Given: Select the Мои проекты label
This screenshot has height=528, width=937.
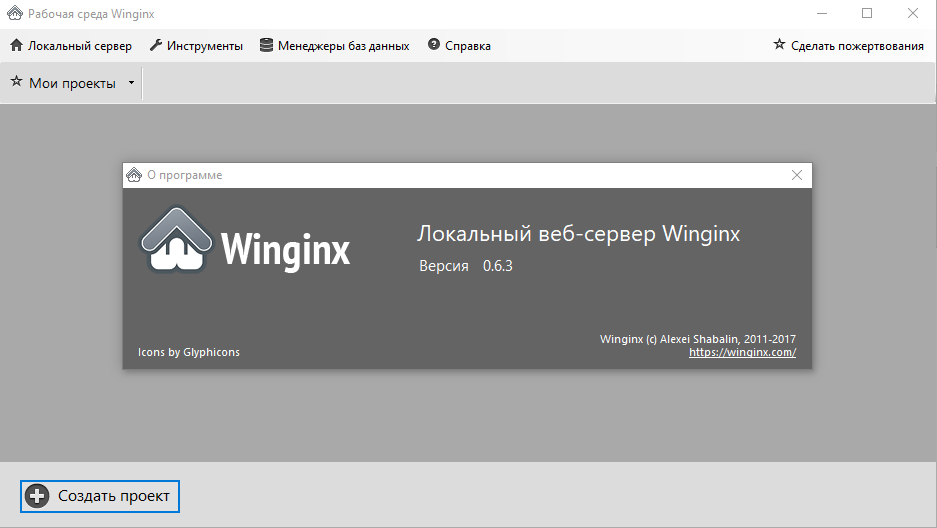Looking at the screenshot, I should (x=72, y=84).
